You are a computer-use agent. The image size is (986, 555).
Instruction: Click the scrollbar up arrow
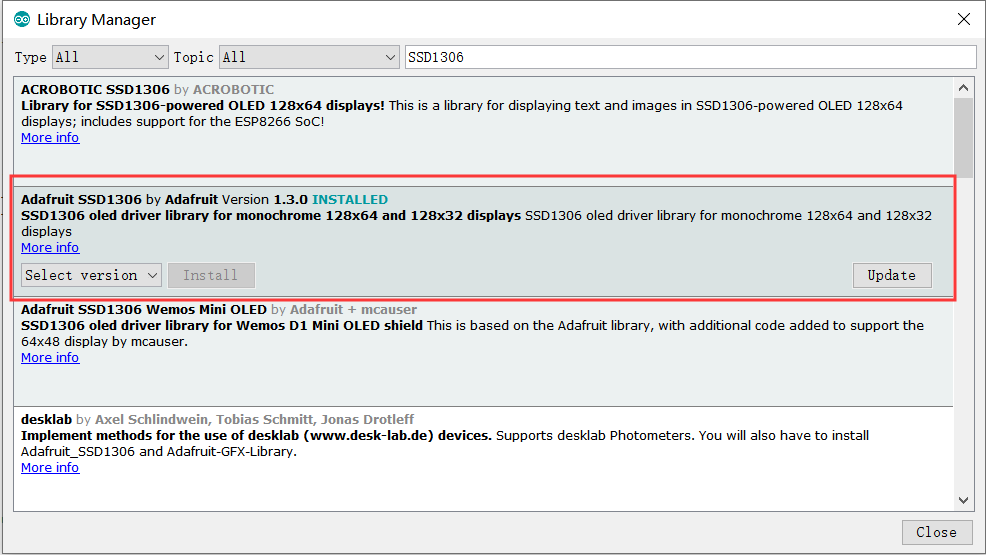point(963,88)
